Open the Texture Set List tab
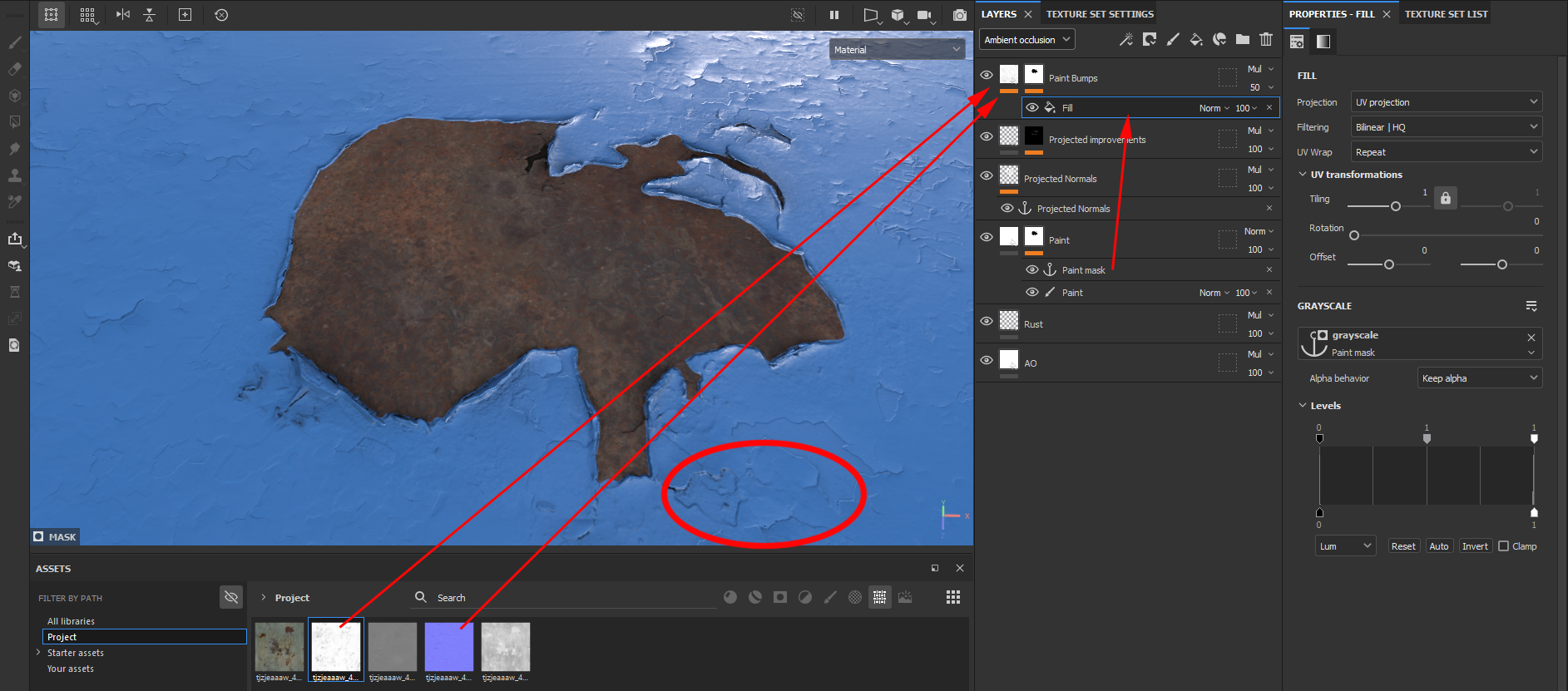Image resolution: width=1568 pixels, height=691 pixels. point(1446,14)
